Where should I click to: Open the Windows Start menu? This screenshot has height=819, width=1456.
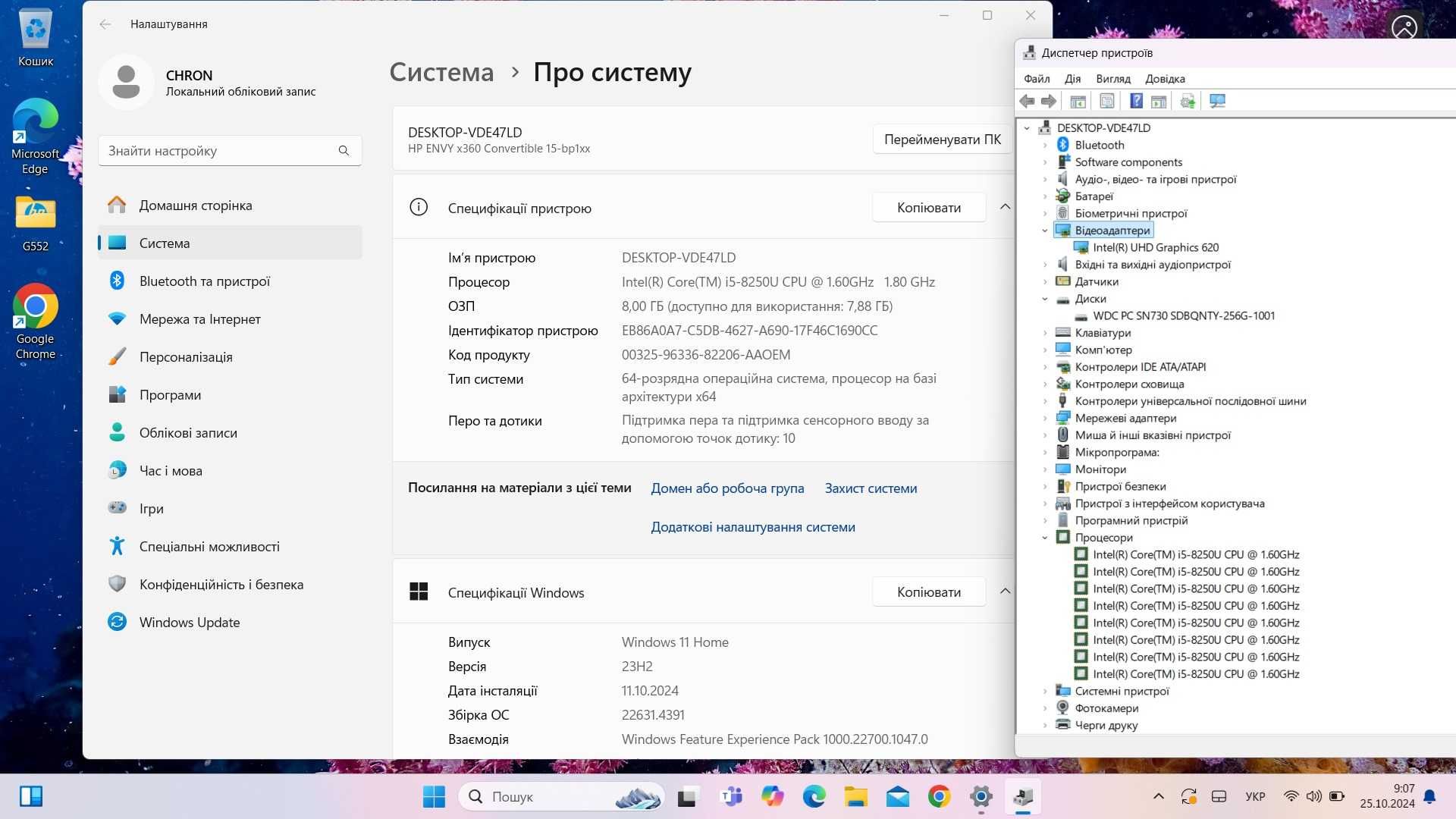434,796
